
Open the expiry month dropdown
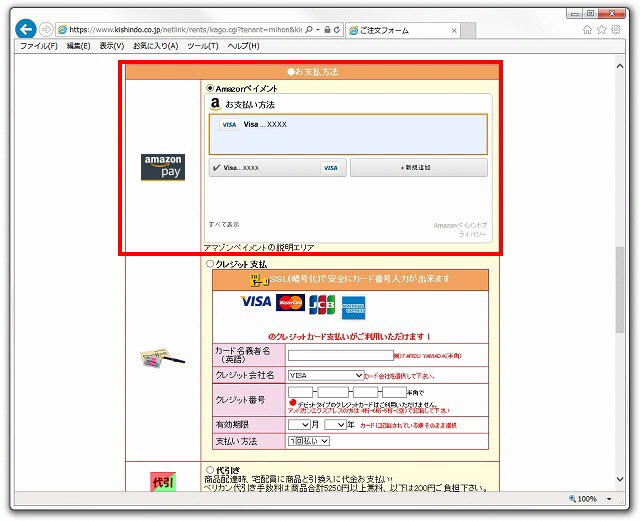pyautogui.click(x=299, y=425)
